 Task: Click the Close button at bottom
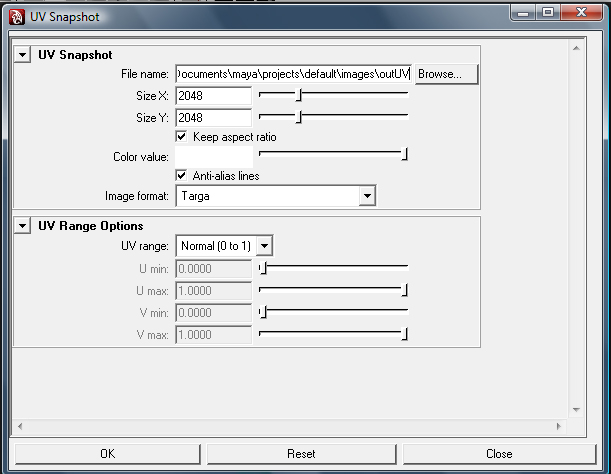(498, 453)
